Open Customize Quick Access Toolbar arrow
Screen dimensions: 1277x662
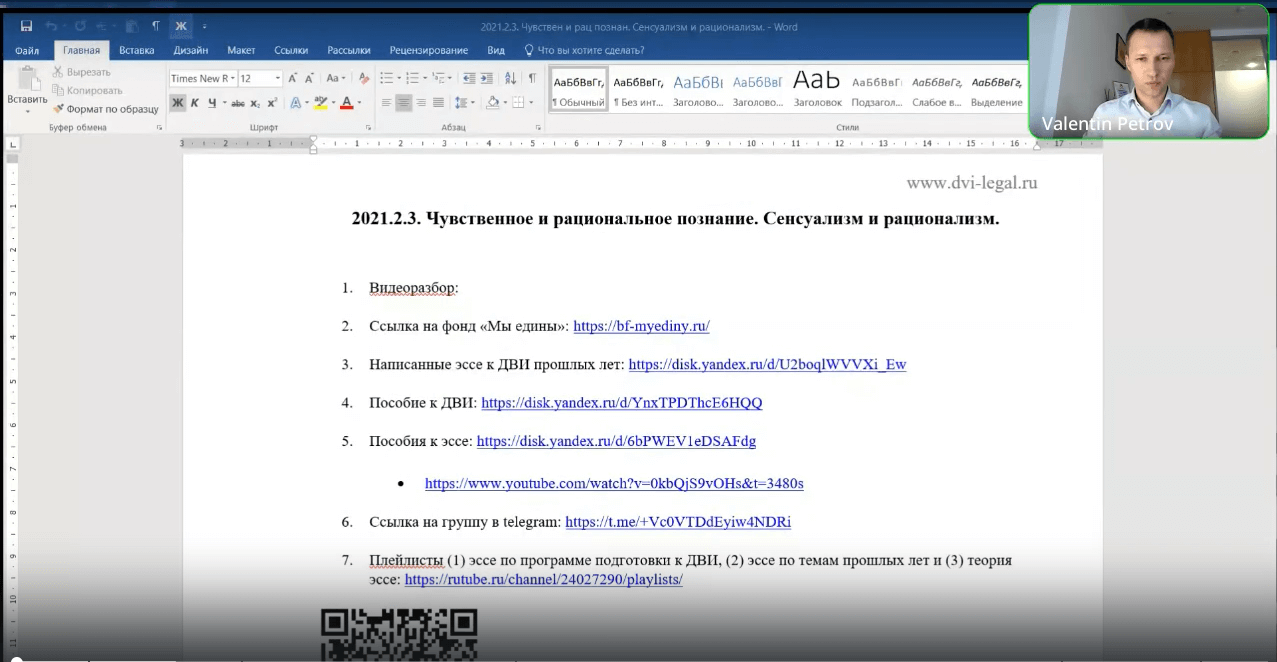pyautogui.click(x=205, y=26)
